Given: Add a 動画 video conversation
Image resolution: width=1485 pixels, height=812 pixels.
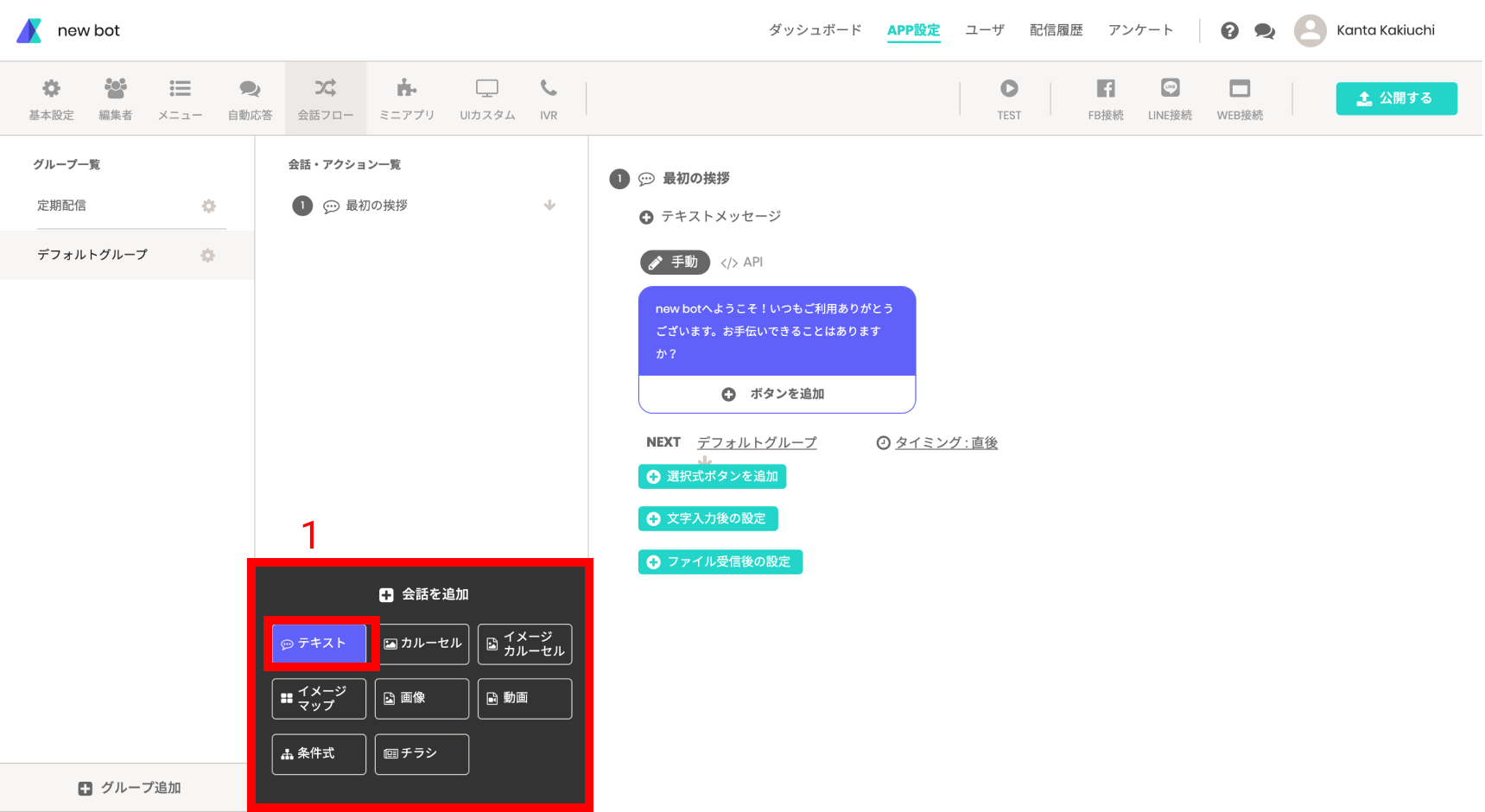Looking at the screenshot, I should [524, 699].
